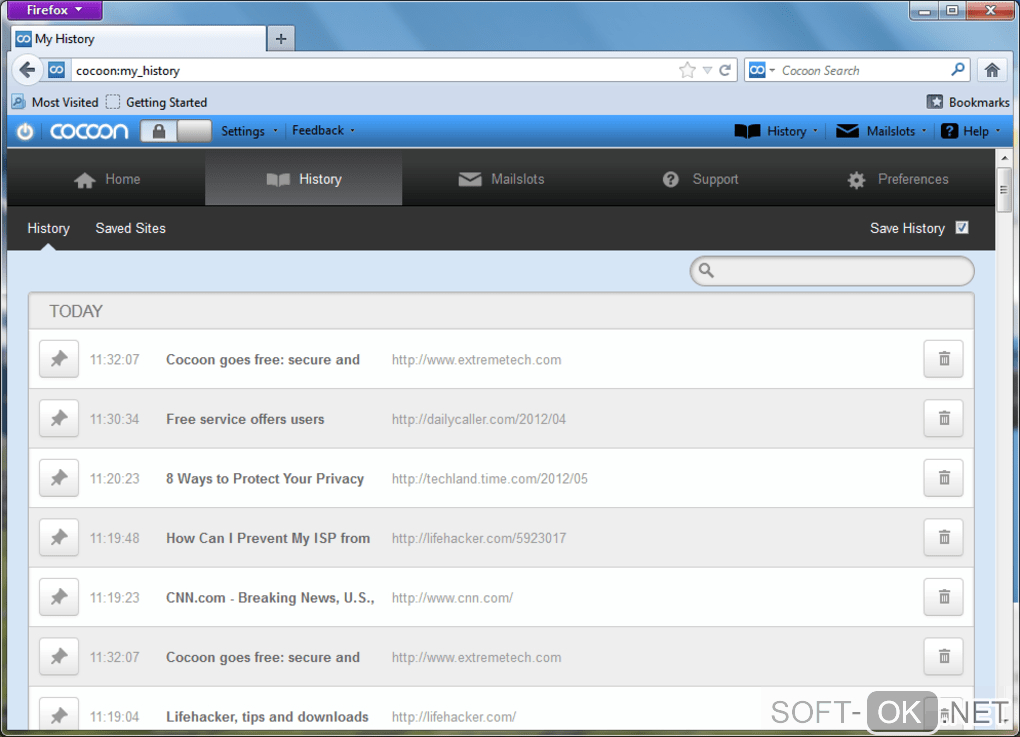Delete the 8 Ways to Protect Your Privacy entry
The image size is (1020, 737).
tap(943, 478)
